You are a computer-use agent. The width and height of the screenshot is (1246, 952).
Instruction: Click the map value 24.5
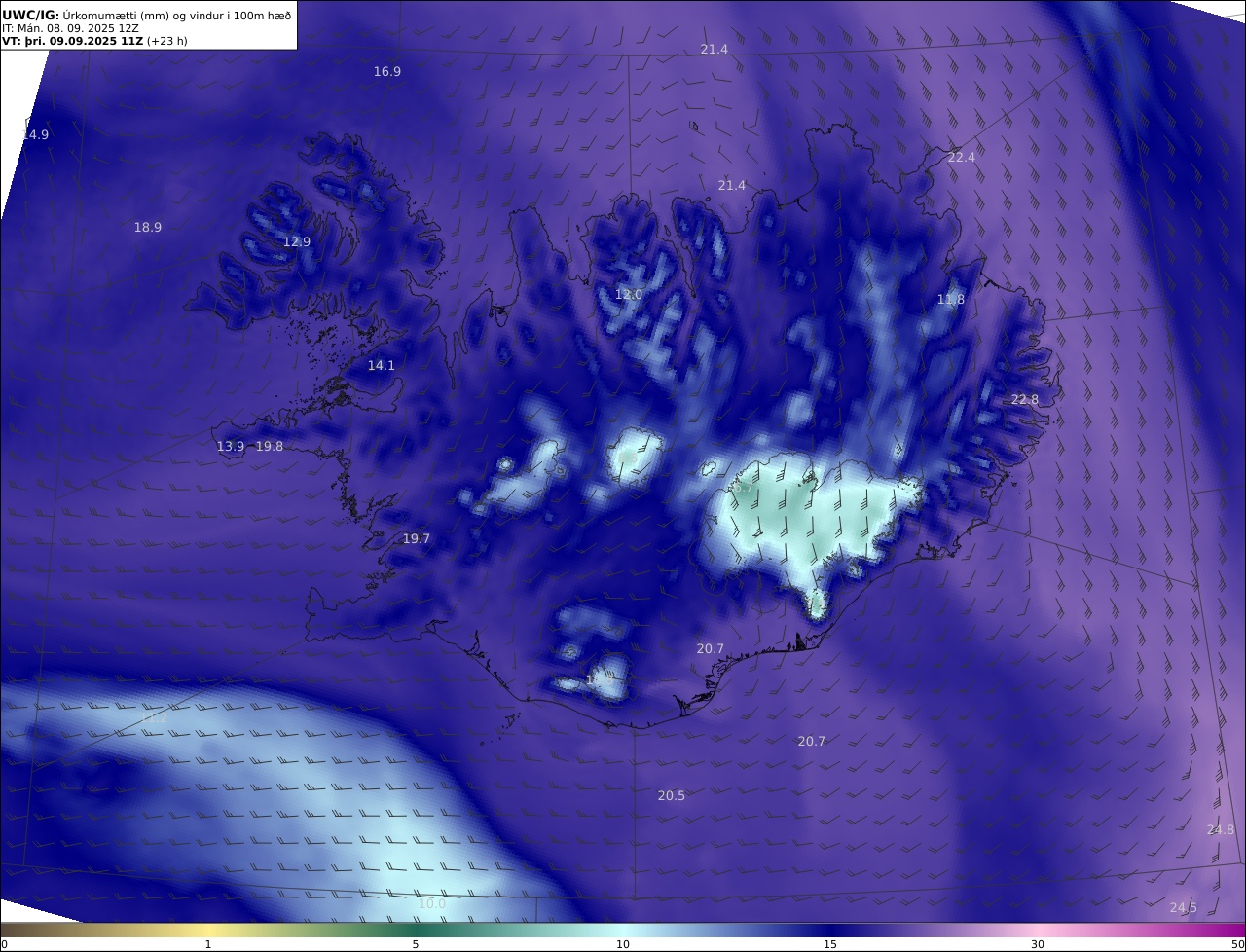pos(1184,907)
